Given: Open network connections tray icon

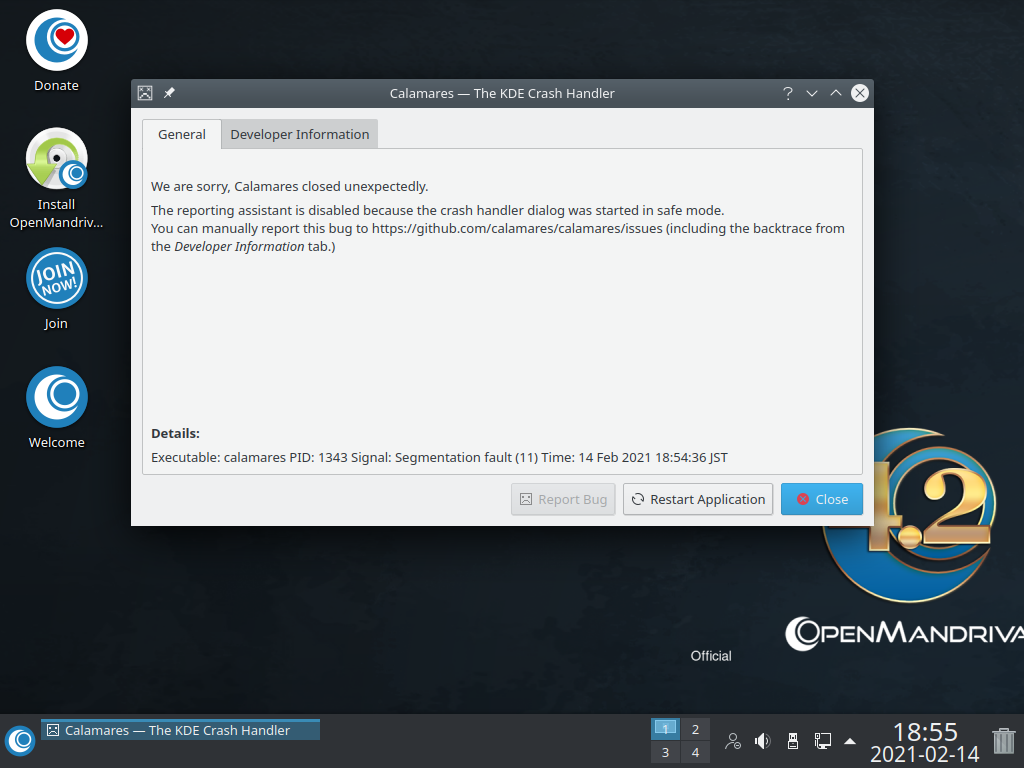Looking at the screenshot, I should (x=822, y=741).
